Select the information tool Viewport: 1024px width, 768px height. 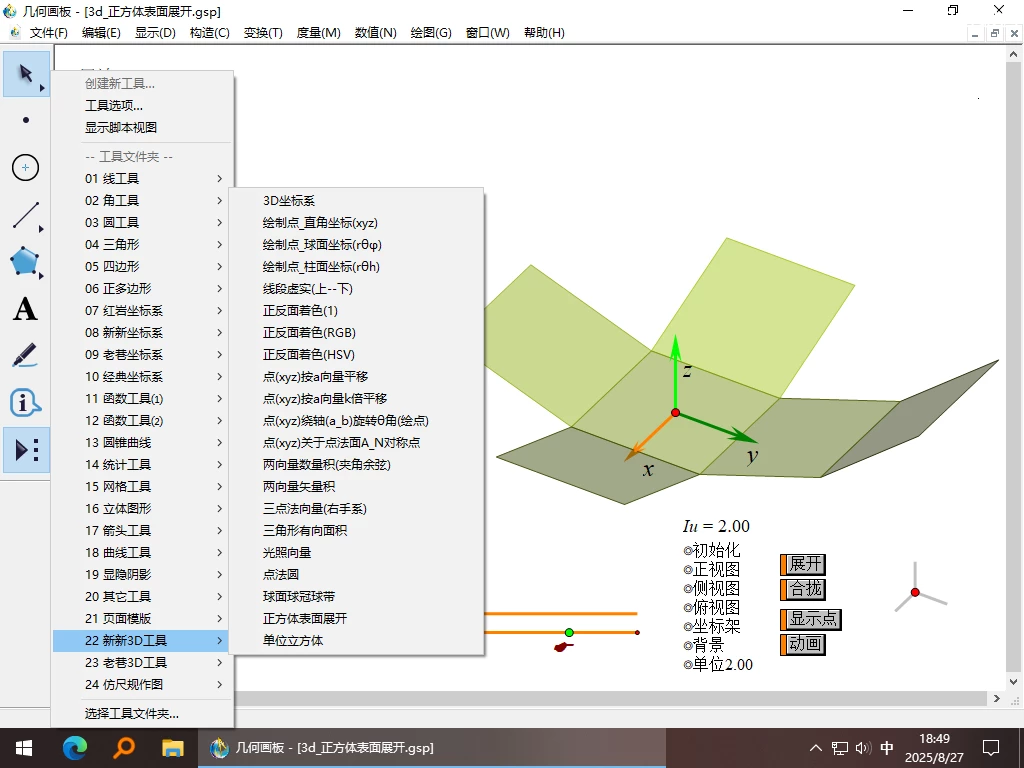coord(25,403)
